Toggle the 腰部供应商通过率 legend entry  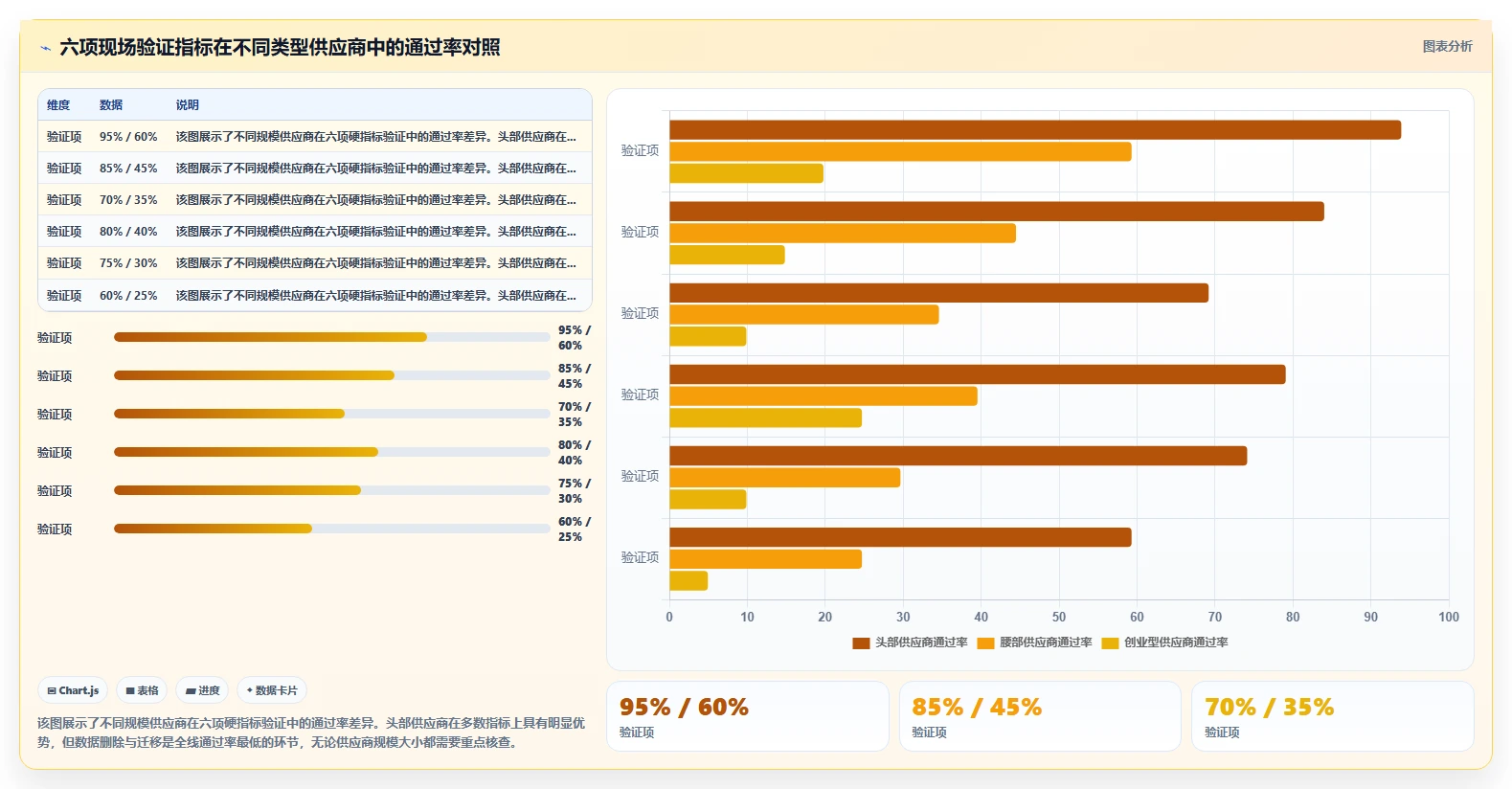point(1034,642)
